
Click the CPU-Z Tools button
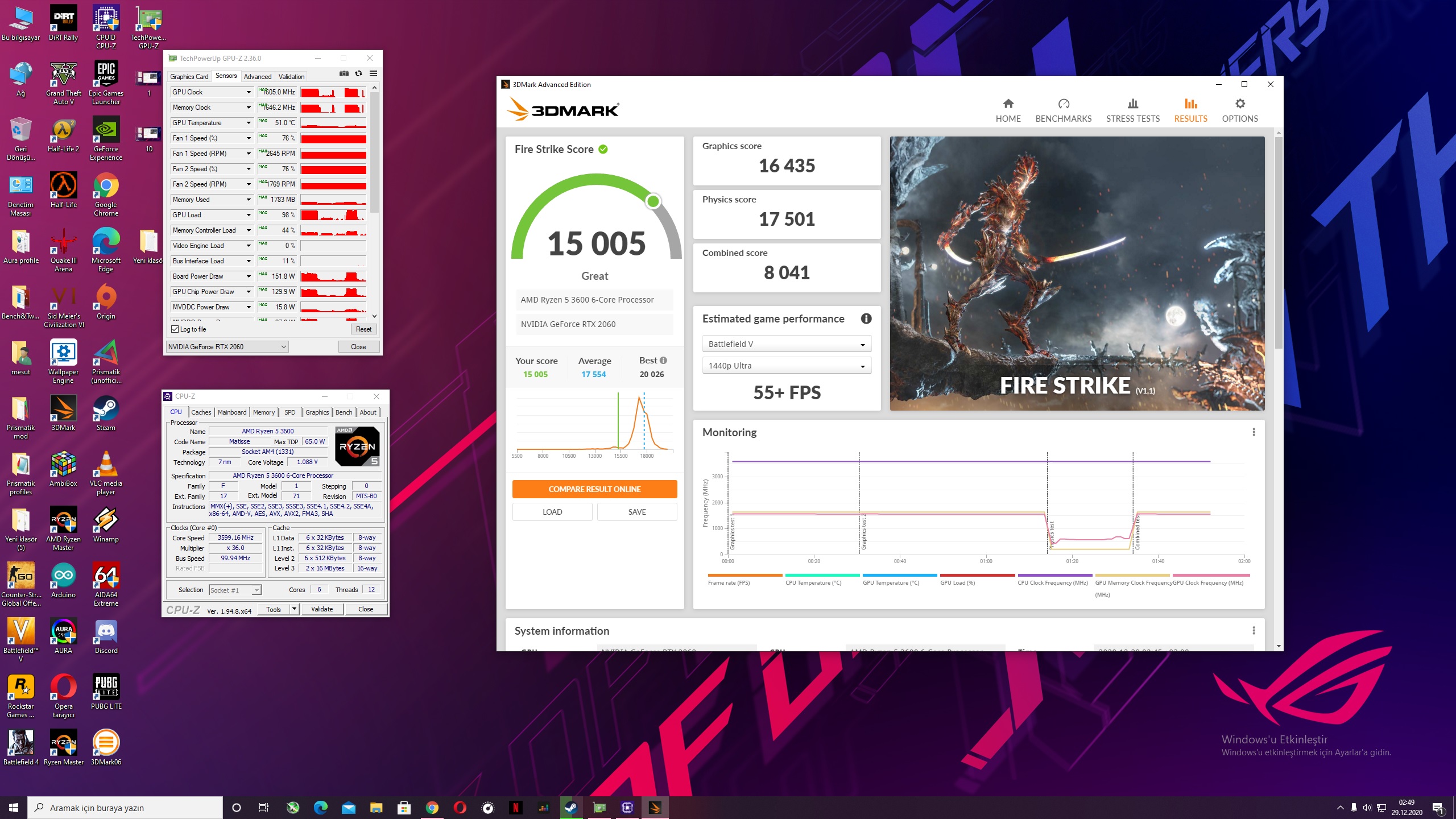[x=274, y=609]
